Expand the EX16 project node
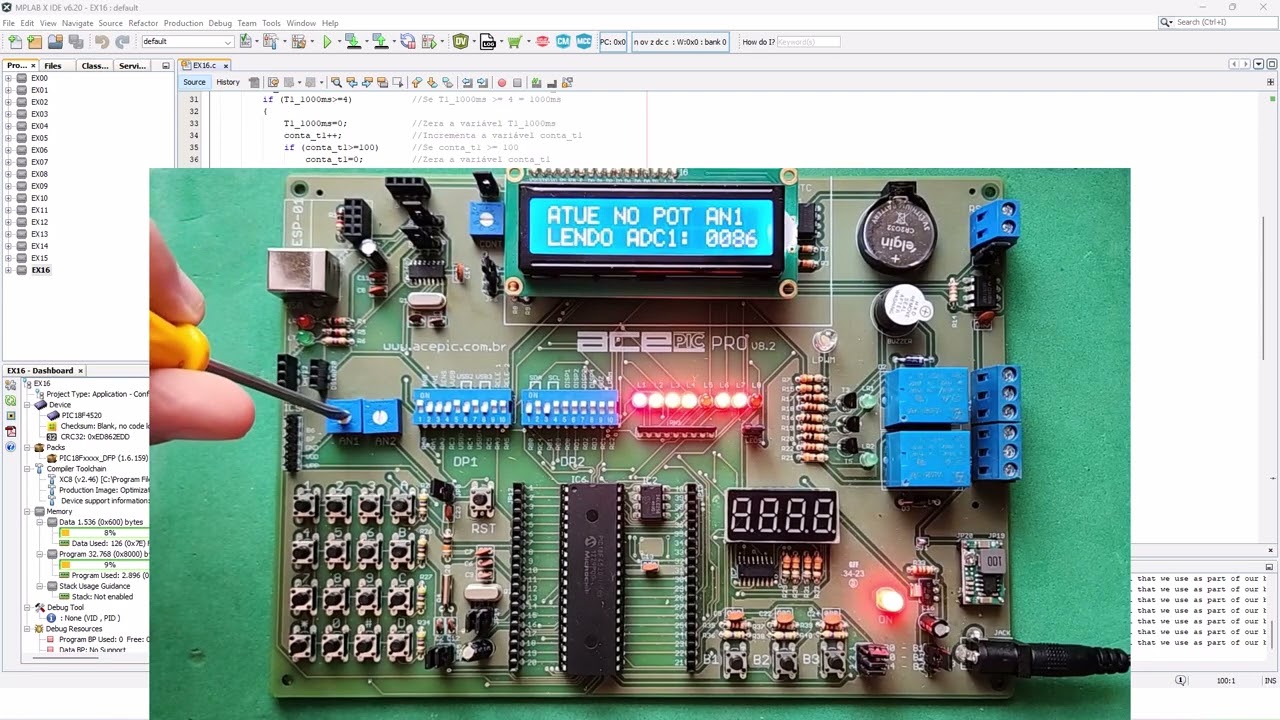 [x=9, y=270]
